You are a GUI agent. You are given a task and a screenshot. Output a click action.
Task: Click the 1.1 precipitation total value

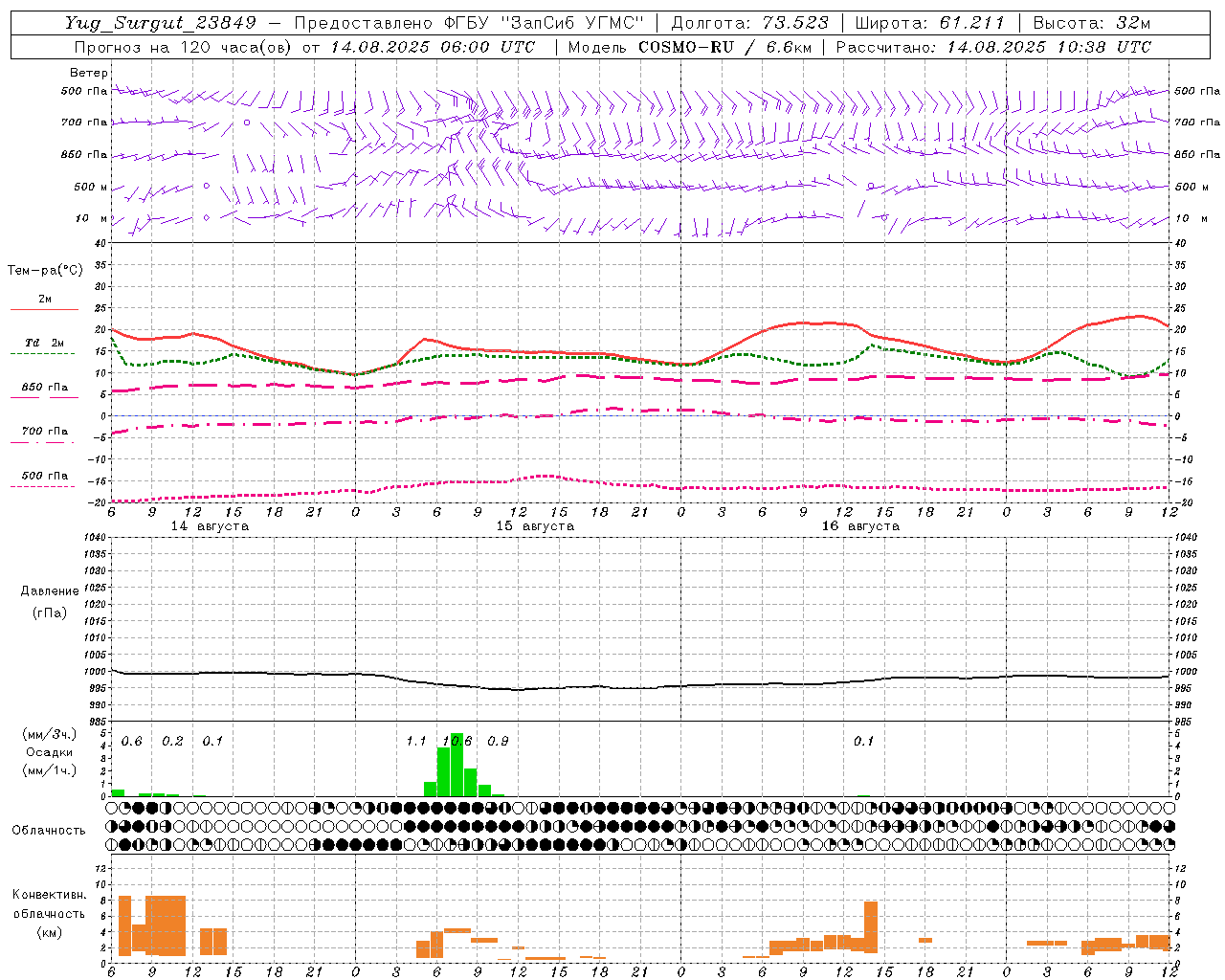(416, 742)
